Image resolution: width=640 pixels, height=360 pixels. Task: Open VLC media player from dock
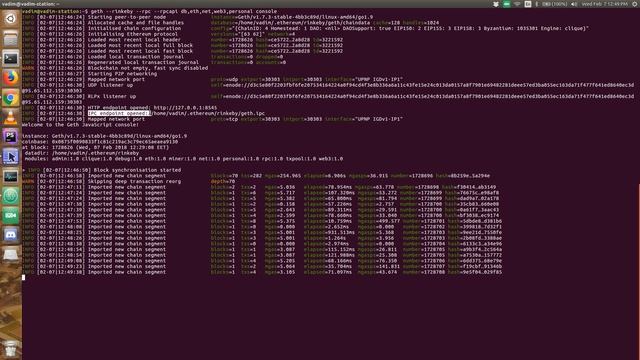point(11,118)
